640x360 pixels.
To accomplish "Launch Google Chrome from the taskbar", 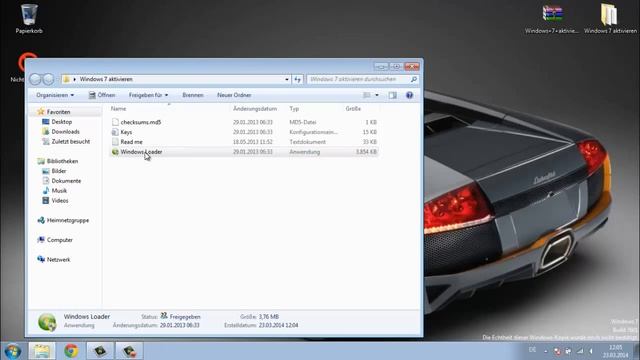I will [71, 351].
